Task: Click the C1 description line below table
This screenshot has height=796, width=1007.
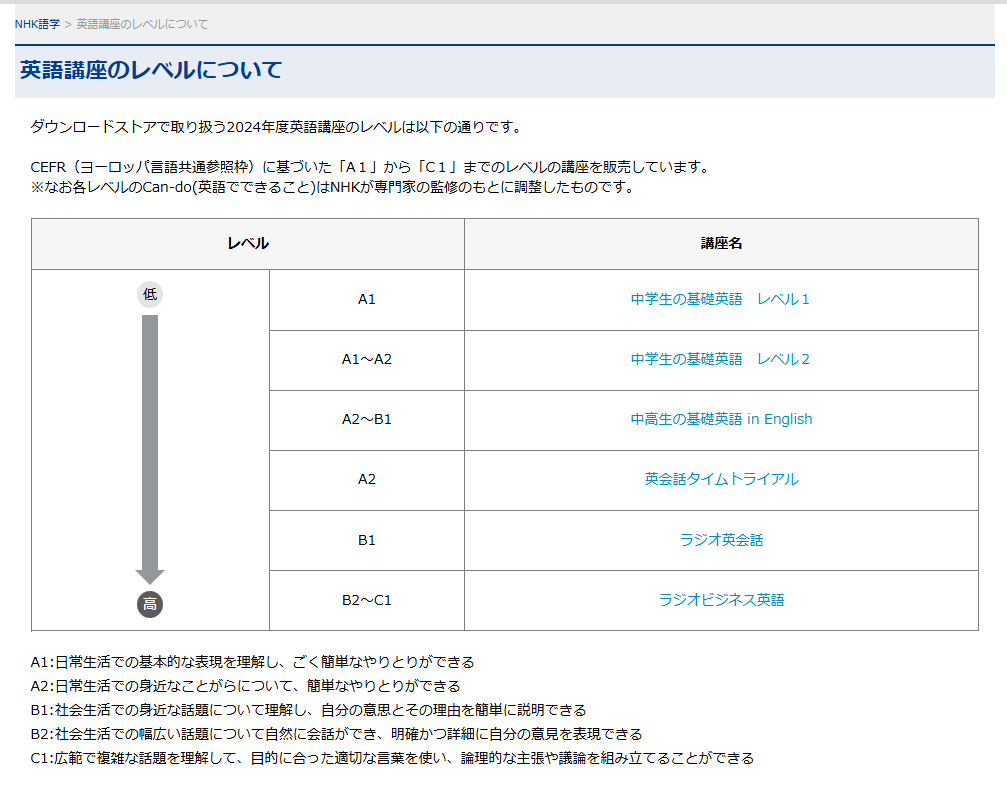Action: [x=392, y=758]
